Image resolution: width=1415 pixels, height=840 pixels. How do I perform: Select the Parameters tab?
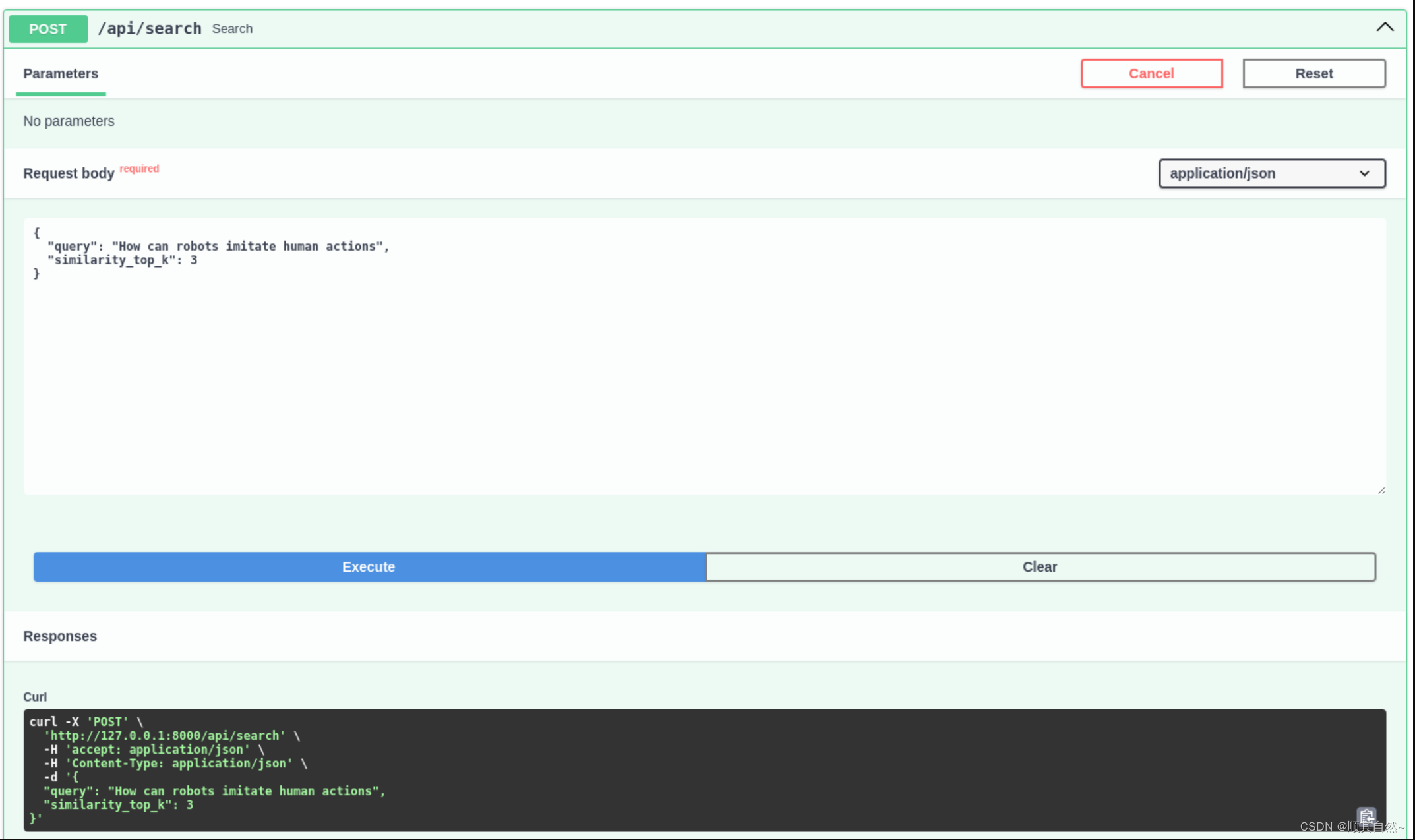pos(61,74)
